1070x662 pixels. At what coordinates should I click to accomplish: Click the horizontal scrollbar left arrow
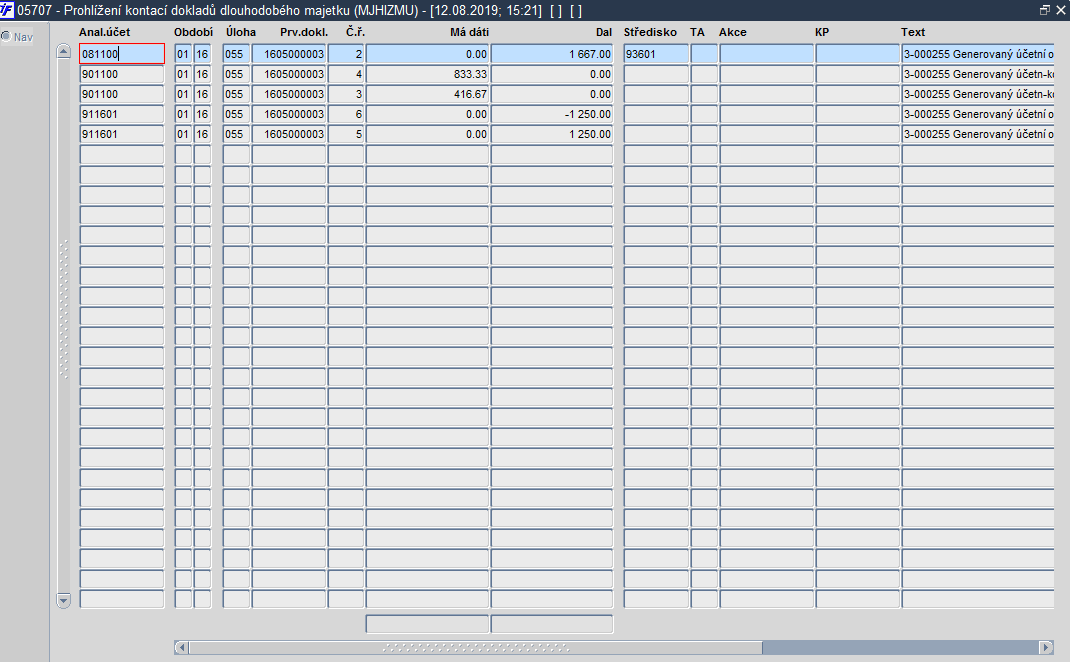click(x=181, y=647)
